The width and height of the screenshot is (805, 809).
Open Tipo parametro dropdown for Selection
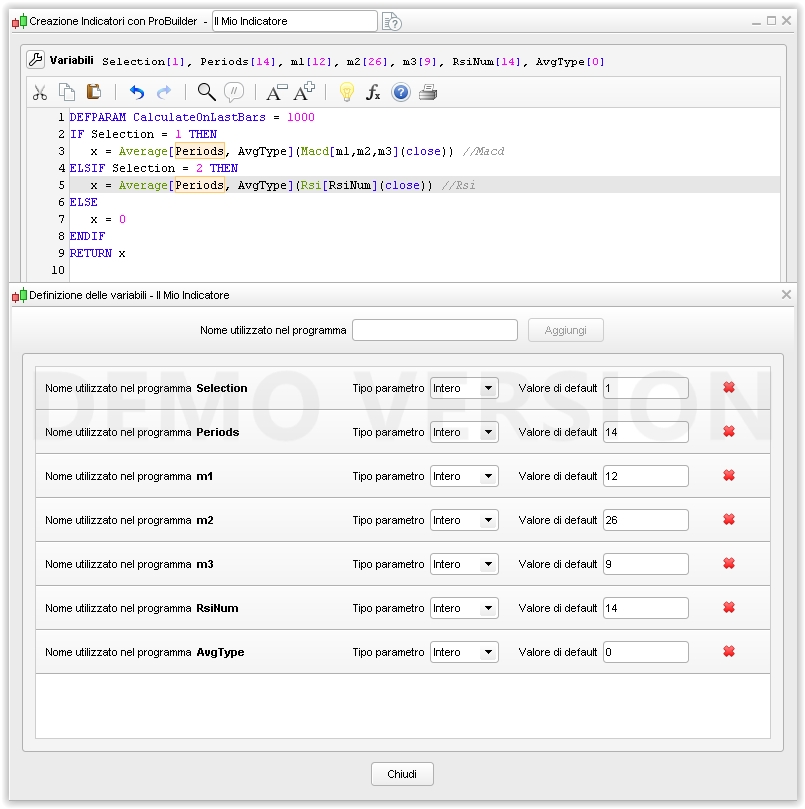point(464,388)
